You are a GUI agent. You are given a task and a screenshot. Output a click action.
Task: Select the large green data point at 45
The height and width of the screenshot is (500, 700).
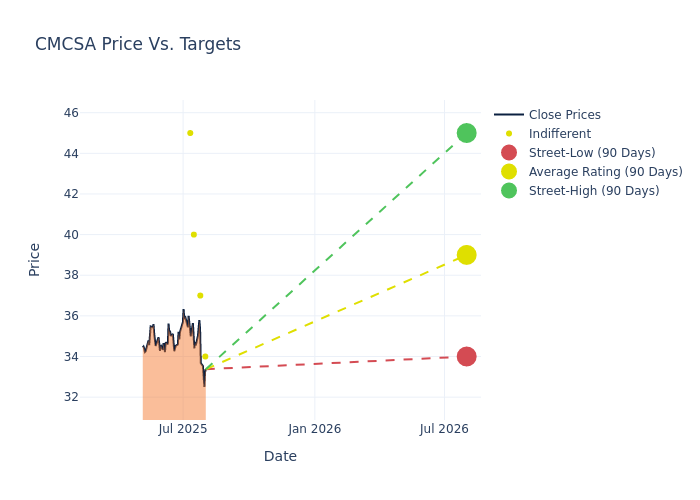point(466,133)
